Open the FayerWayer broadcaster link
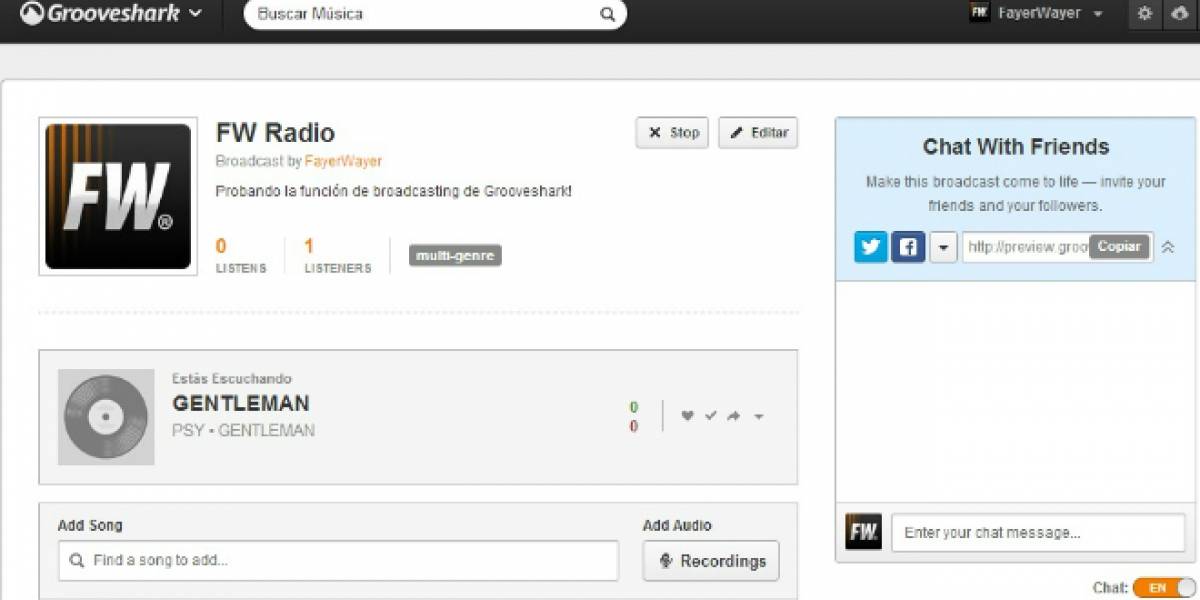This screenshot has height=600, width=1200. [x=343, y=161]
